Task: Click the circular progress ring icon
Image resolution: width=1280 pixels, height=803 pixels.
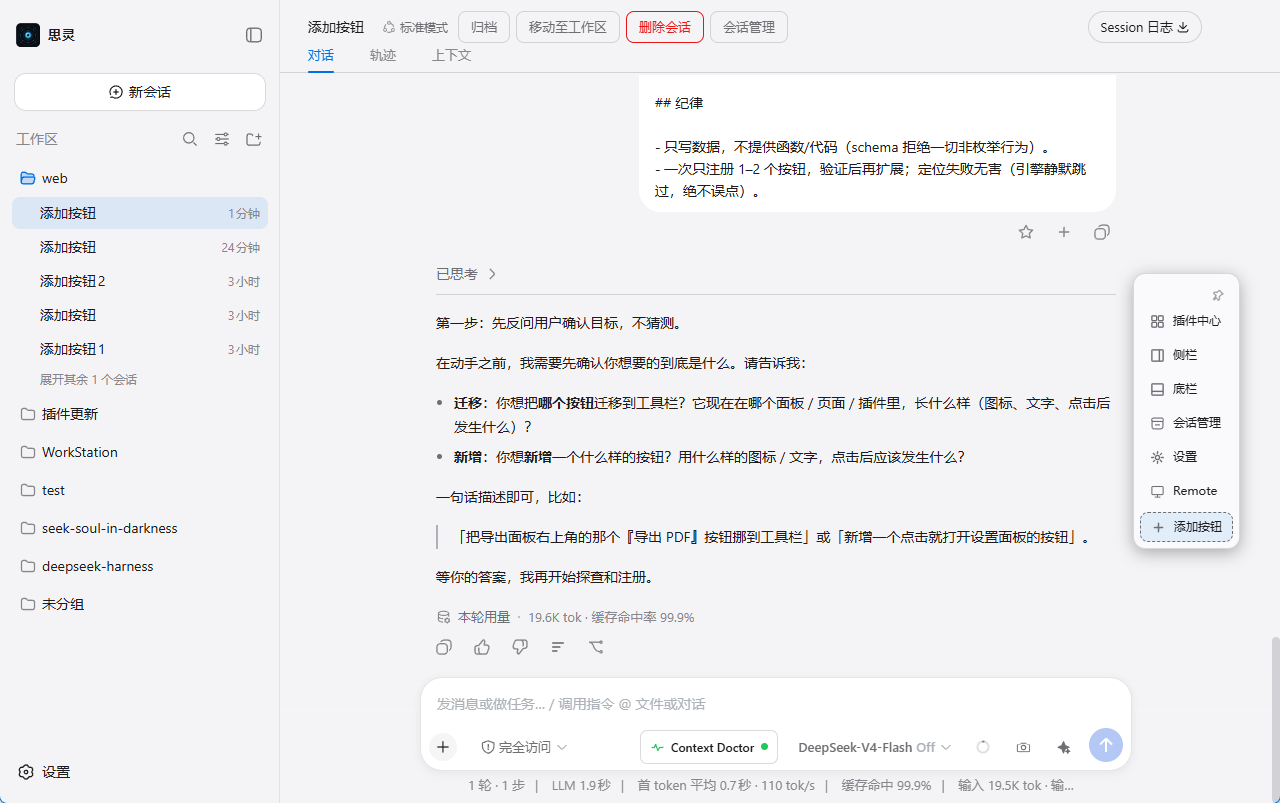Action: 983,747
